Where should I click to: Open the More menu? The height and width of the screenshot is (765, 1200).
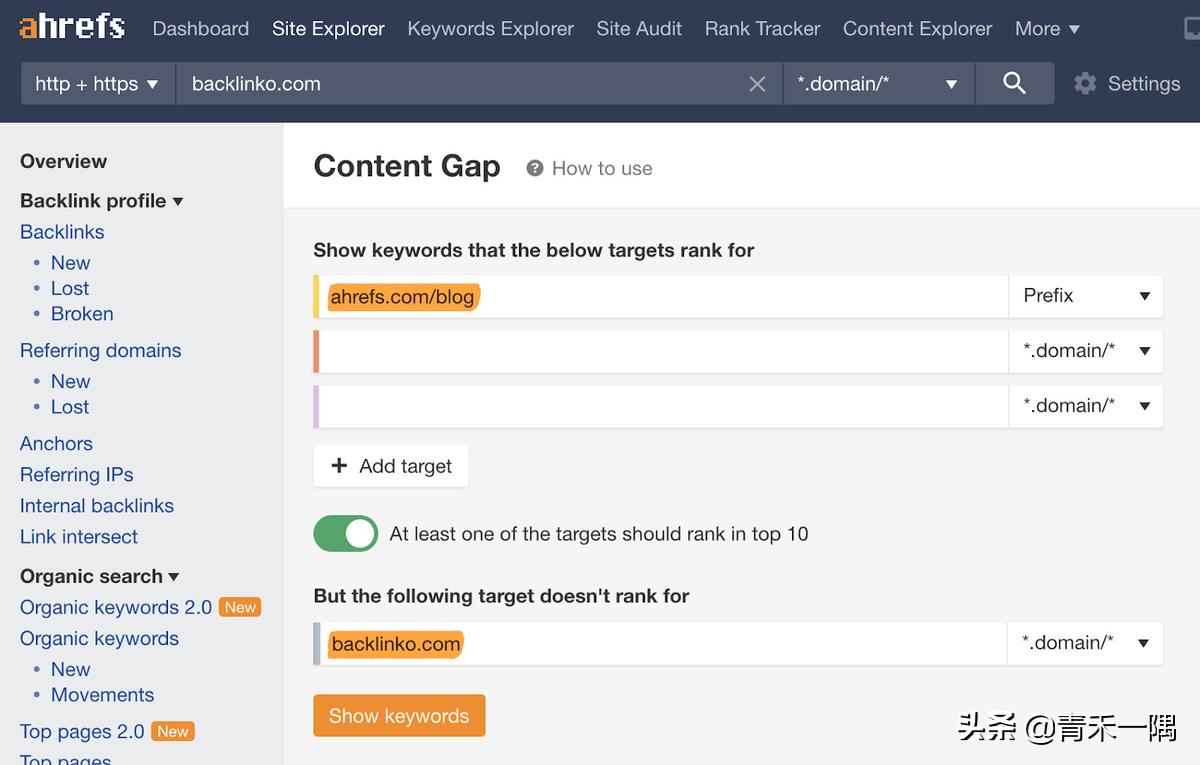[x=1047, y=29]
